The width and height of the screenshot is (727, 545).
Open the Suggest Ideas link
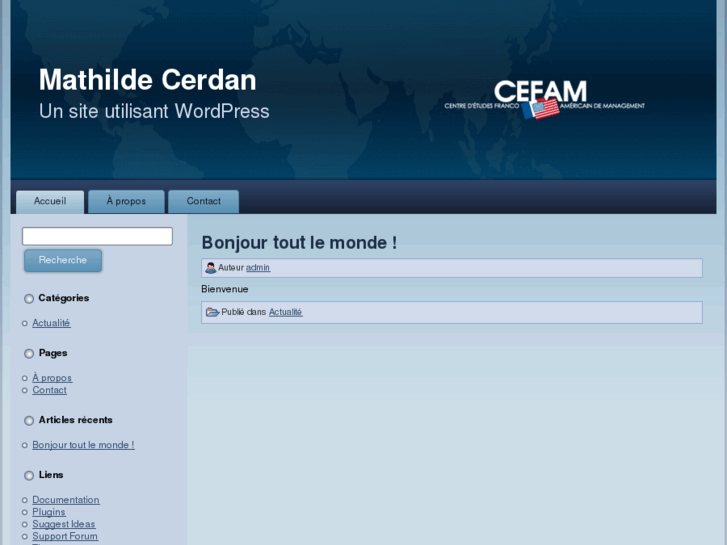point(64,524)
